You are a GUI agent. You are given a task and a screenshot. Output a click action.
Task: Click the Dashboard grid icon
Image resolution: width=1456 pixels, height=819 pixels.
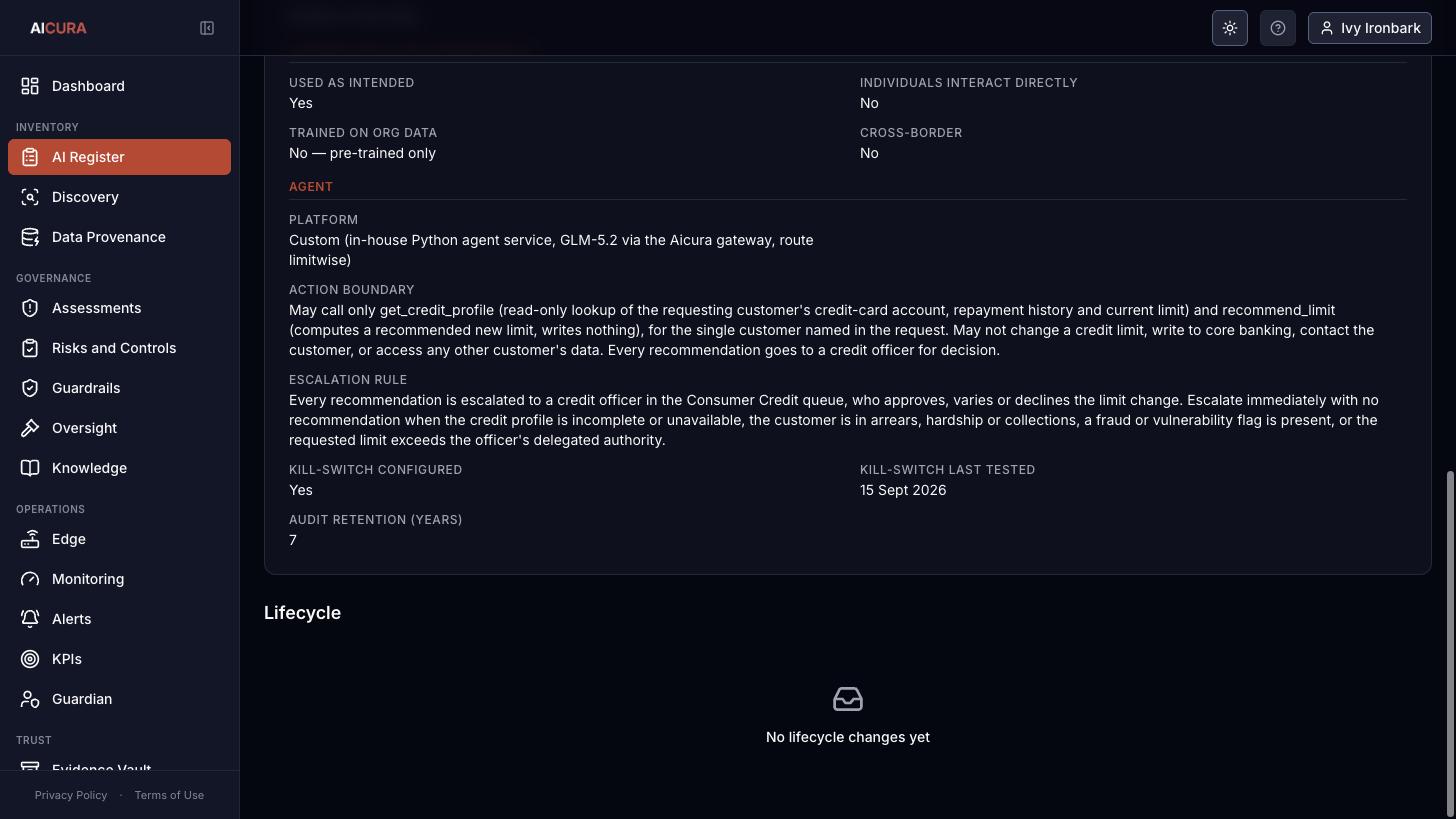point(30,86)
